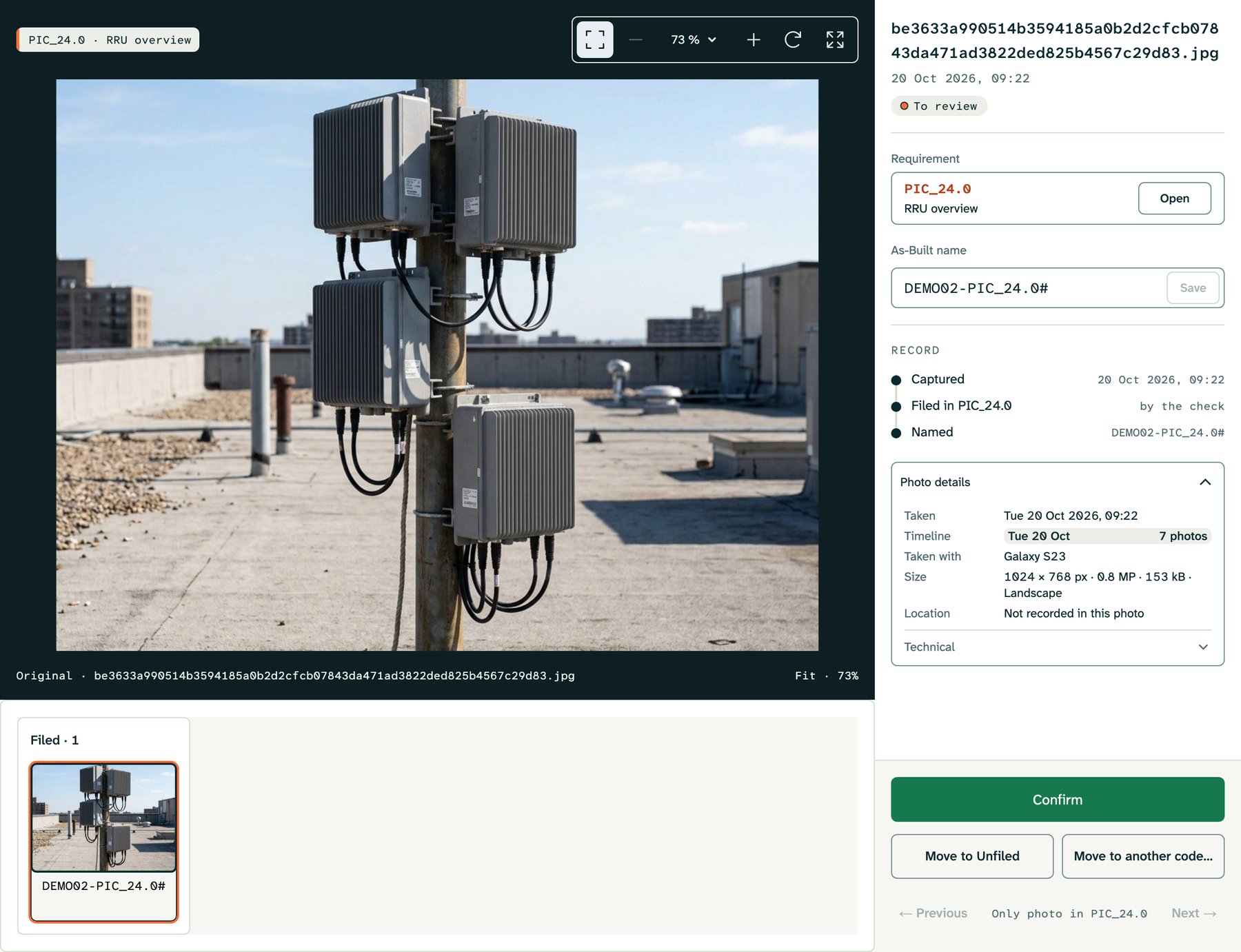Expand the Technical section
1241x952 pixels.
click(1058, 647)
